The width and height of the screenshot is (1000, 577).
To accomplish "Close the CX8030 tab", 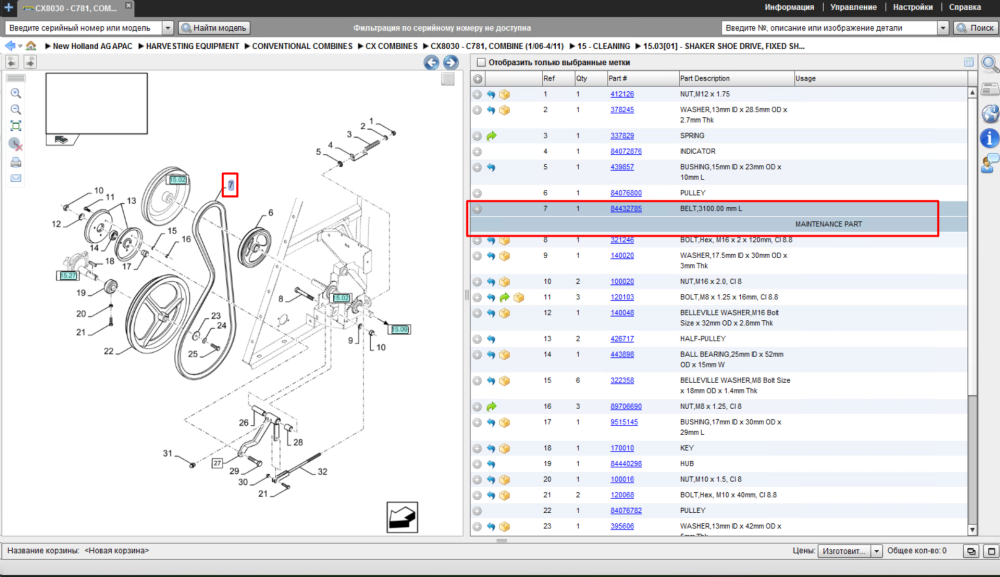I will pos(128,5).
